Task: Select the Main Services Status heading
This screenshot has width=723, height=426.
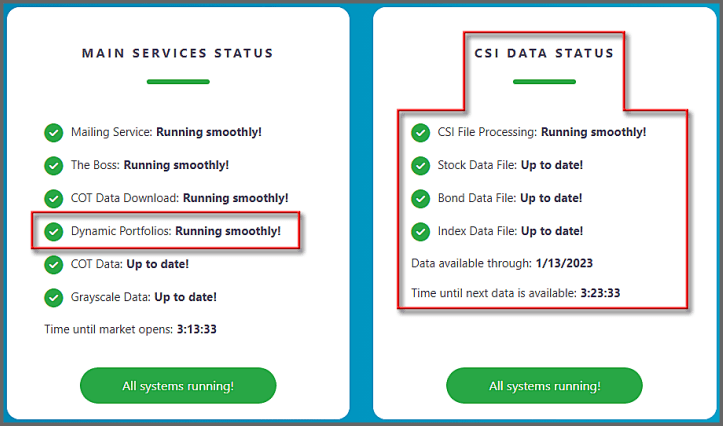Action: [178, 53]
